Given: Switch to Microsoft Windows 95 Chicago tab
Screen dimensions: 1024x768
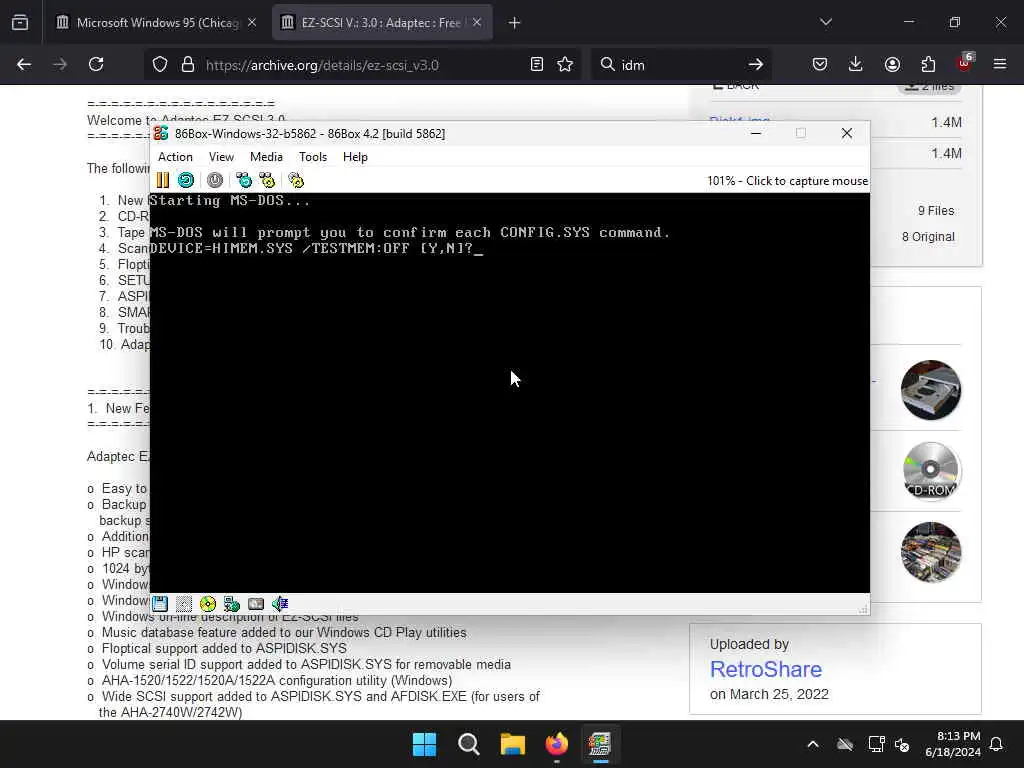Looking at the screenshot, I should coord(155,23).
